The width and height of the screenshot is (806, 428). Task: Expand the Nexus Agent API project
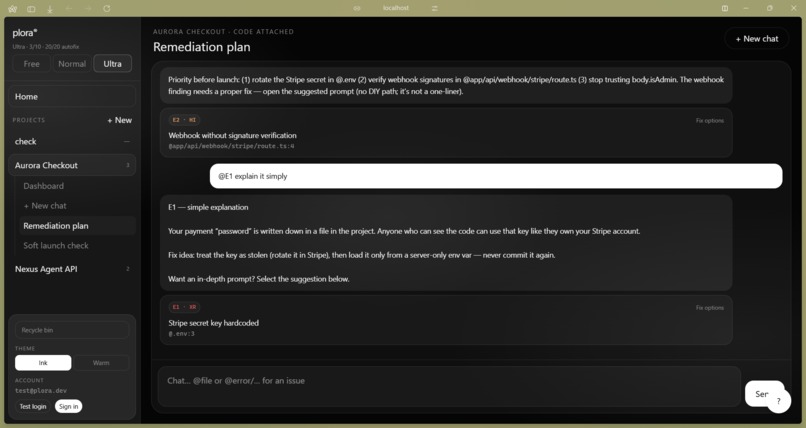coord(72,269)
